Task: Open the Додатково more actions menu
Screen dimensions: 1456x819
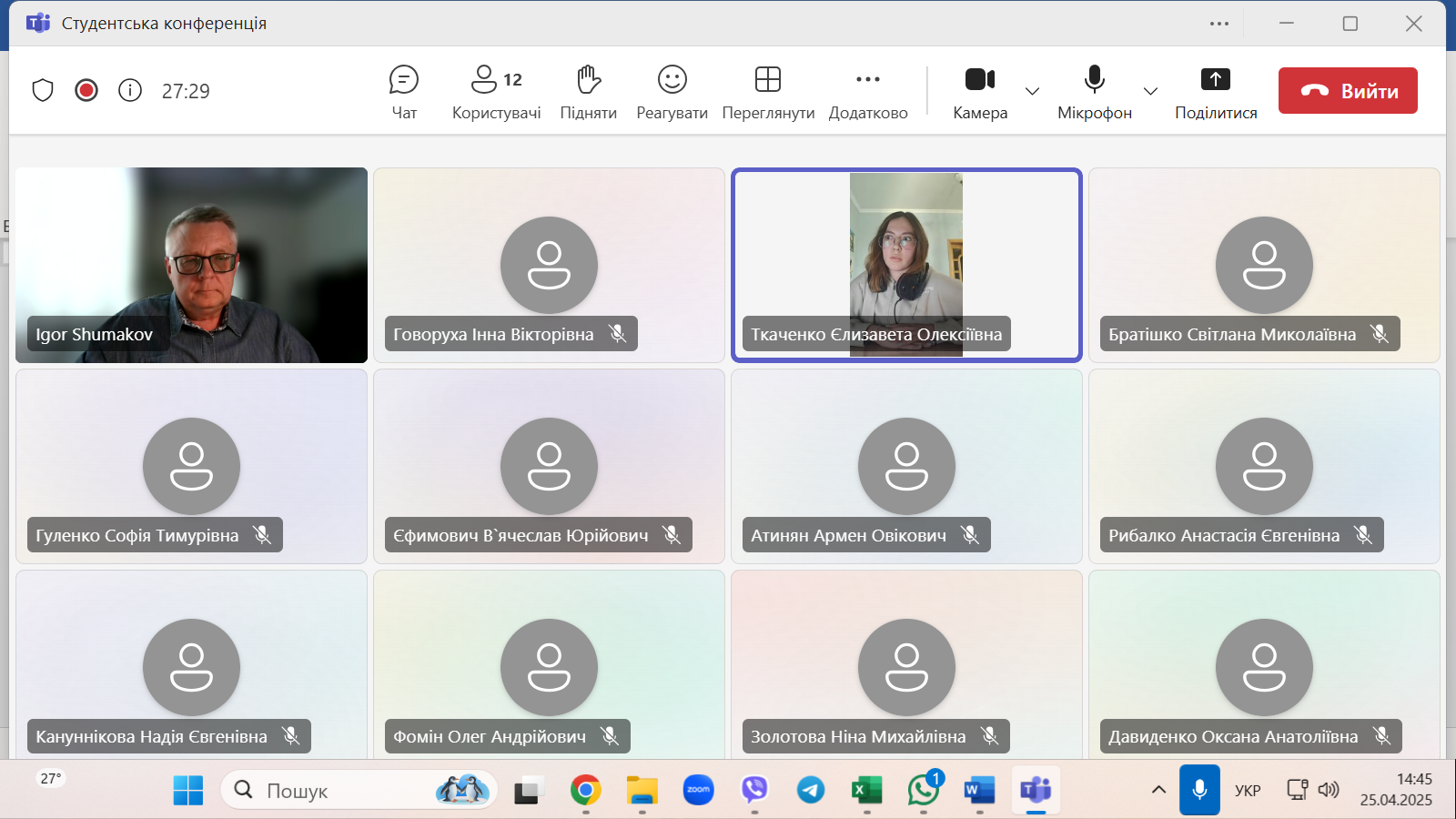Action: point(868,92)
